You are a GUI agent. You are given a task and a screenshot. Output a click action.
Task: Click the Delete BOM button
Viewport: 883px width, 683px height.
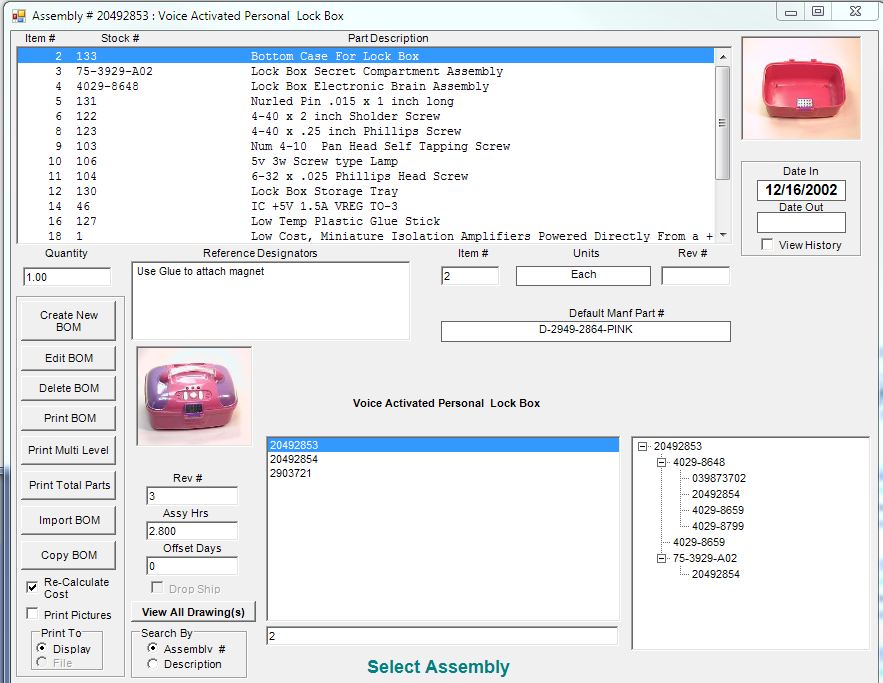click(x=69, y=388)
